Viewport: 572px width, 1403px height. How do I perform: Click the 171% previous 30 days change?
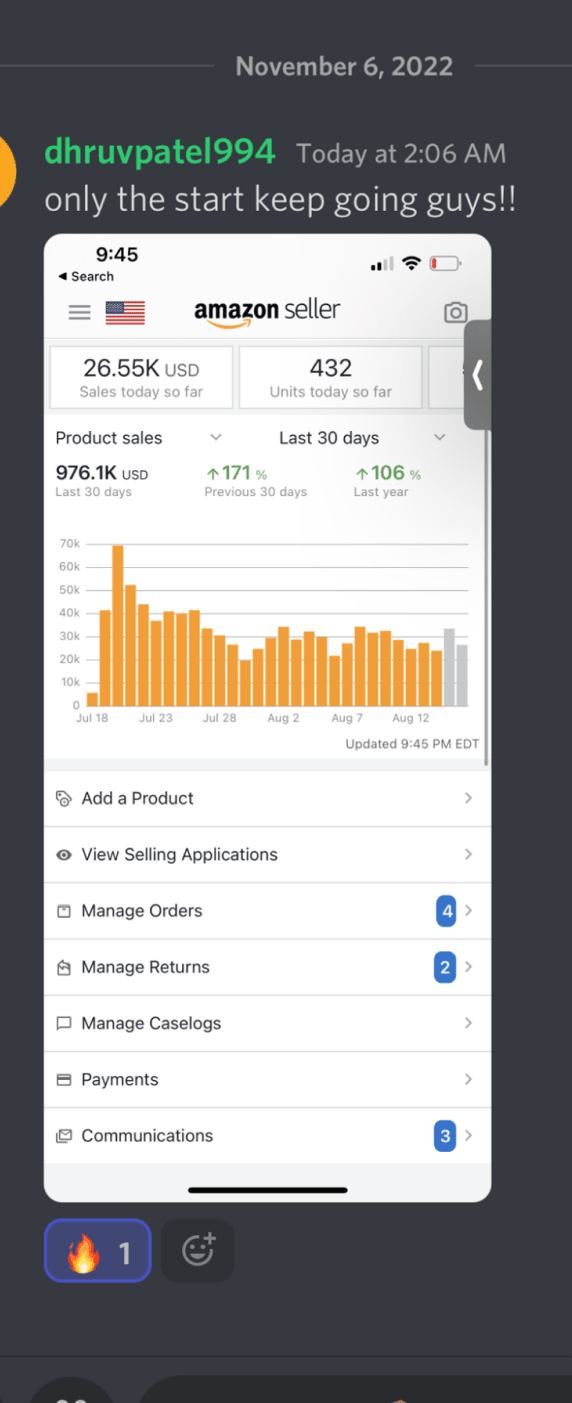pos(237,474)
